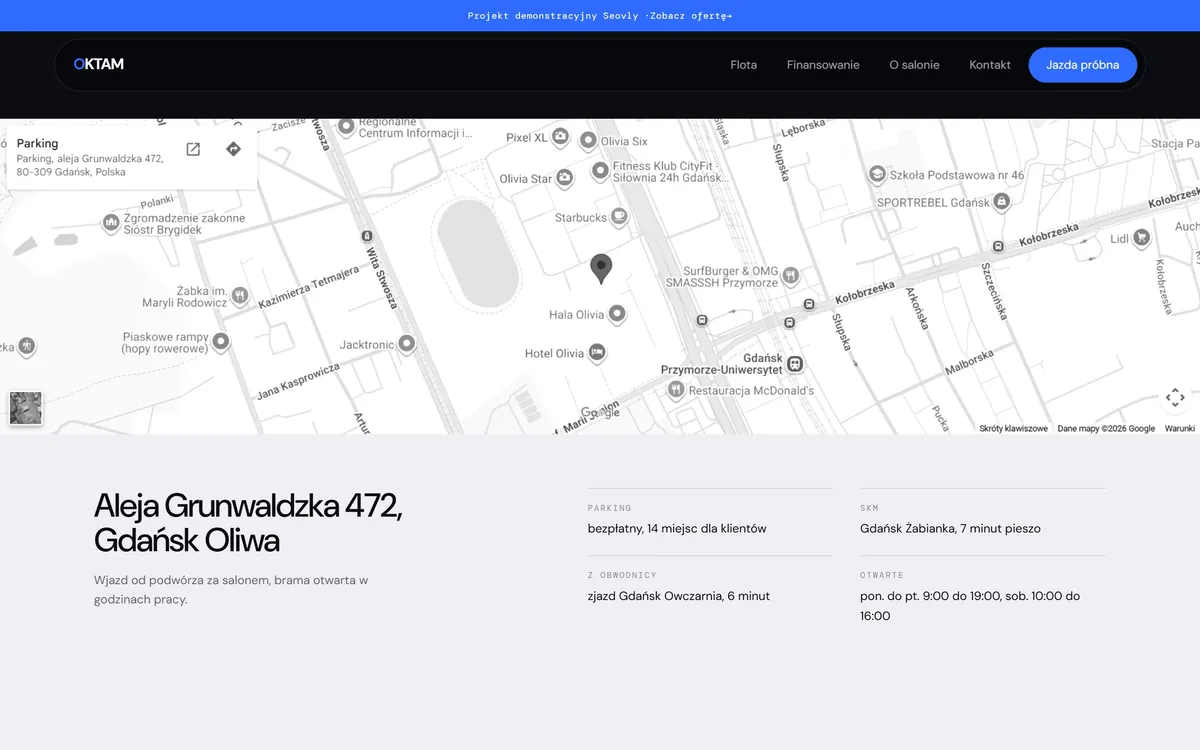Screen dimensions: 1200x750
Task: Select the SurfBurger restaurant marker
Action: pos(791,275)
